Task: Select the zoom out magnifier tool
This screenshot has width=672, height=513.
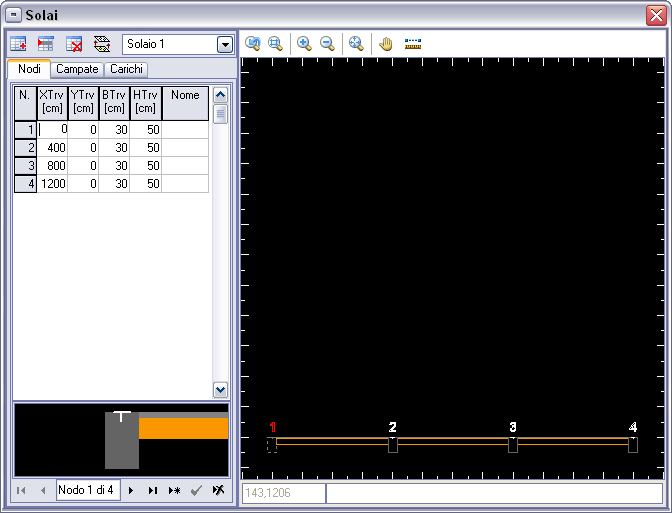Action: [x=327, y=44]
